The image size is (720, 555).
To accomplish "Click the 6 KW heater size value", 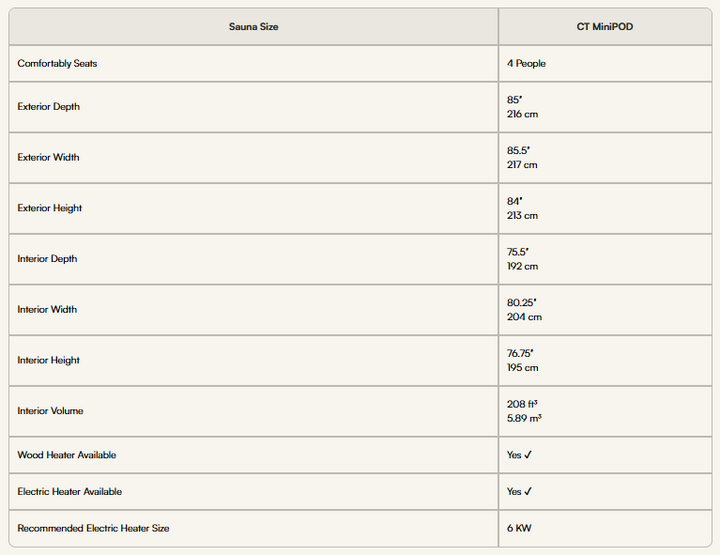I will pyautogui.click(x=519, y=528).
